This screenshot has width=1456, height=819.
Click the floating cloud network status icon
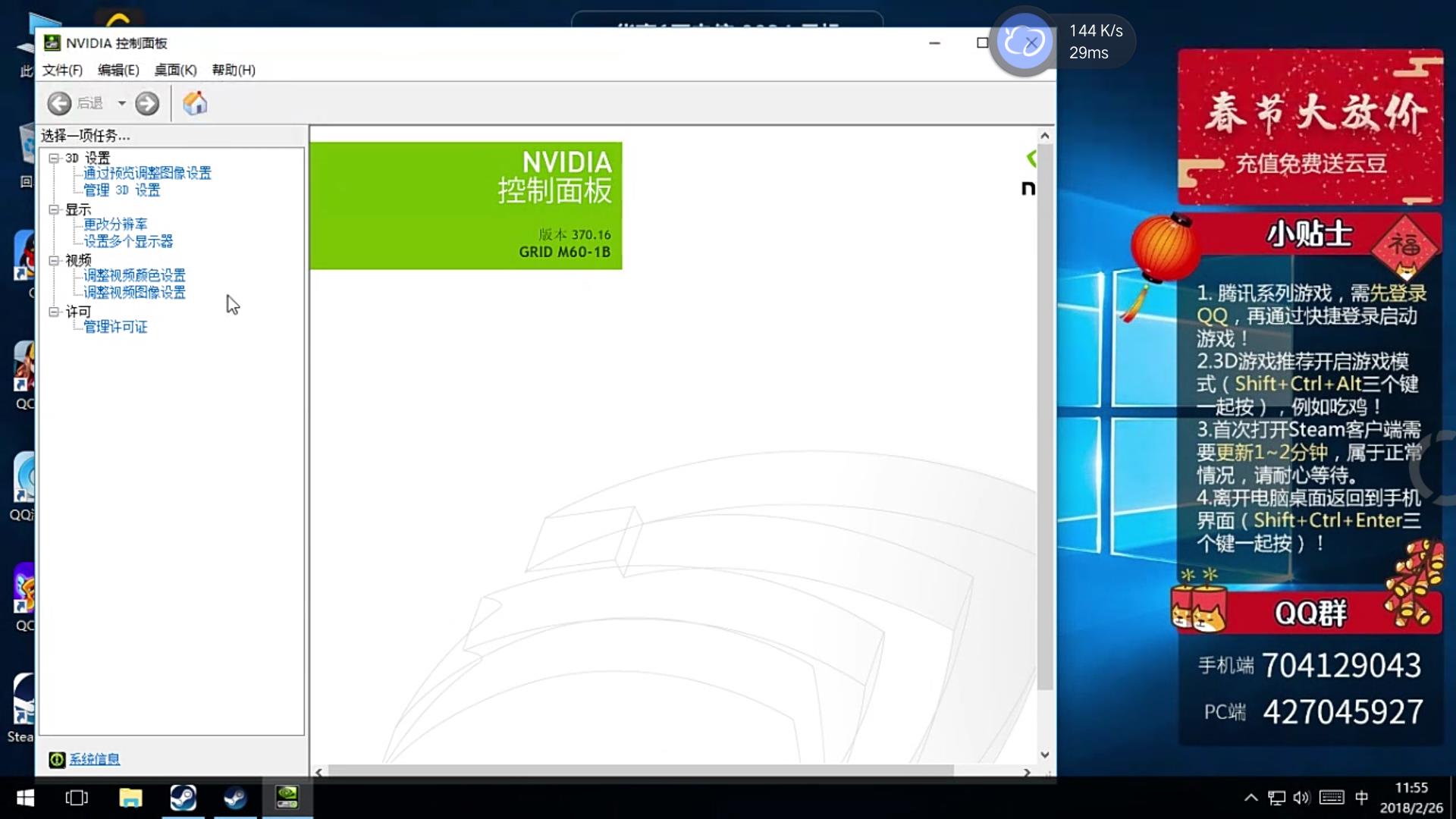coord(1024,42)
